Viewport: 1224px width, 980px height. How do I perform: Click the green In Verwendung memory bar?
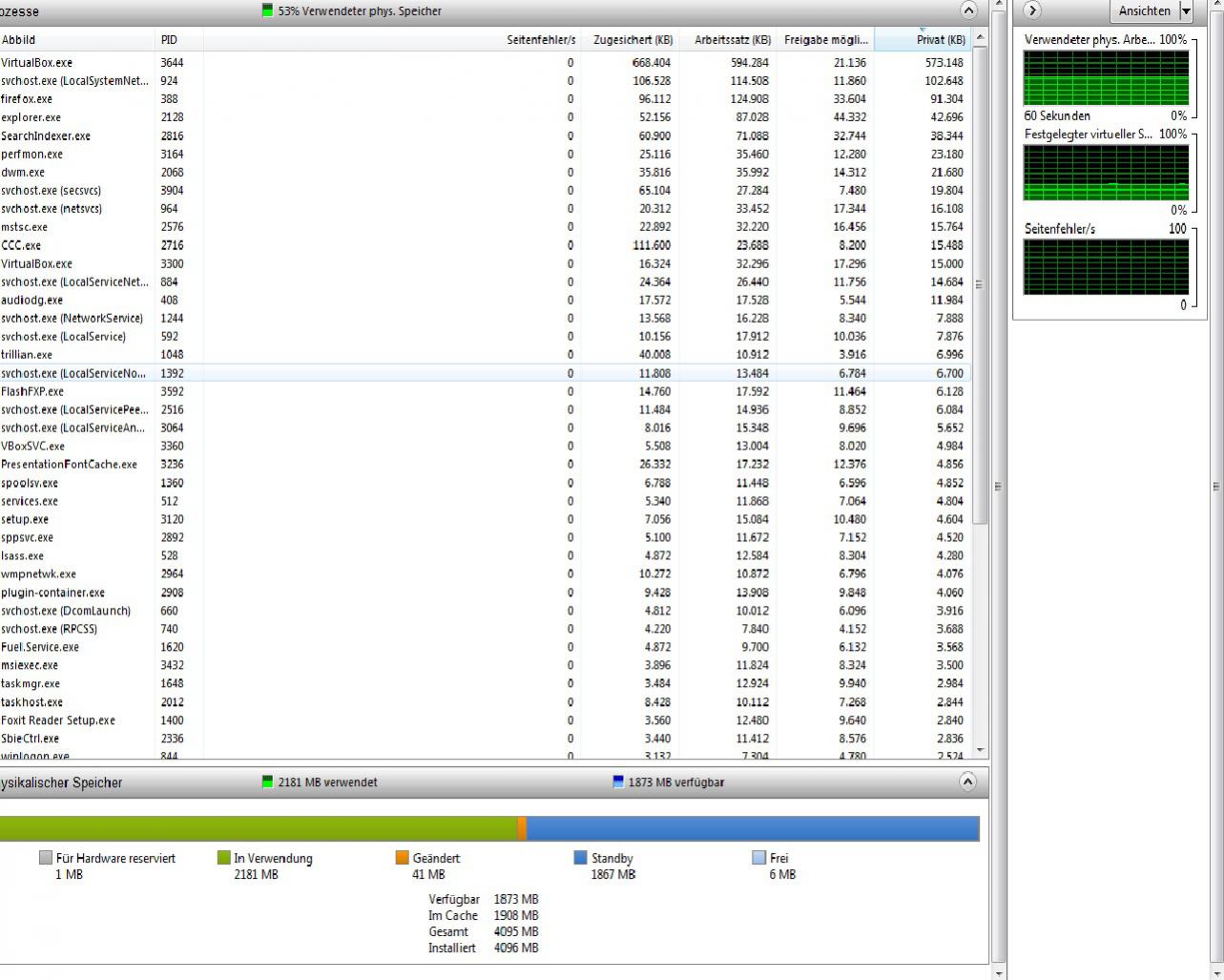tap(258, 828)
